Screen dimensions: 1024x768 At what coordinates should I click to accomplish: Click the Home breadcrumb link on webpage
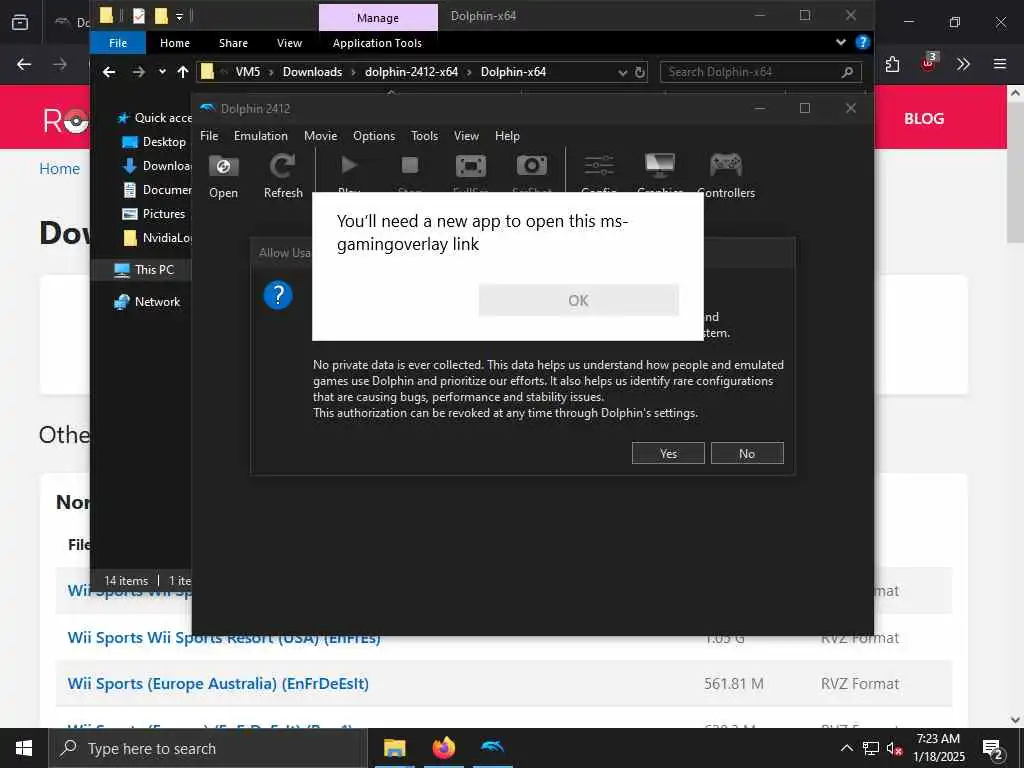pos(59,168)
